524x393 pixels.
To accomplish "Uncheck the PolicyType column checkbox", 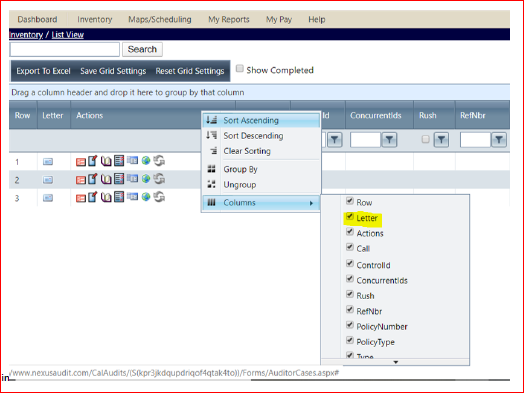I will [350, 340].
